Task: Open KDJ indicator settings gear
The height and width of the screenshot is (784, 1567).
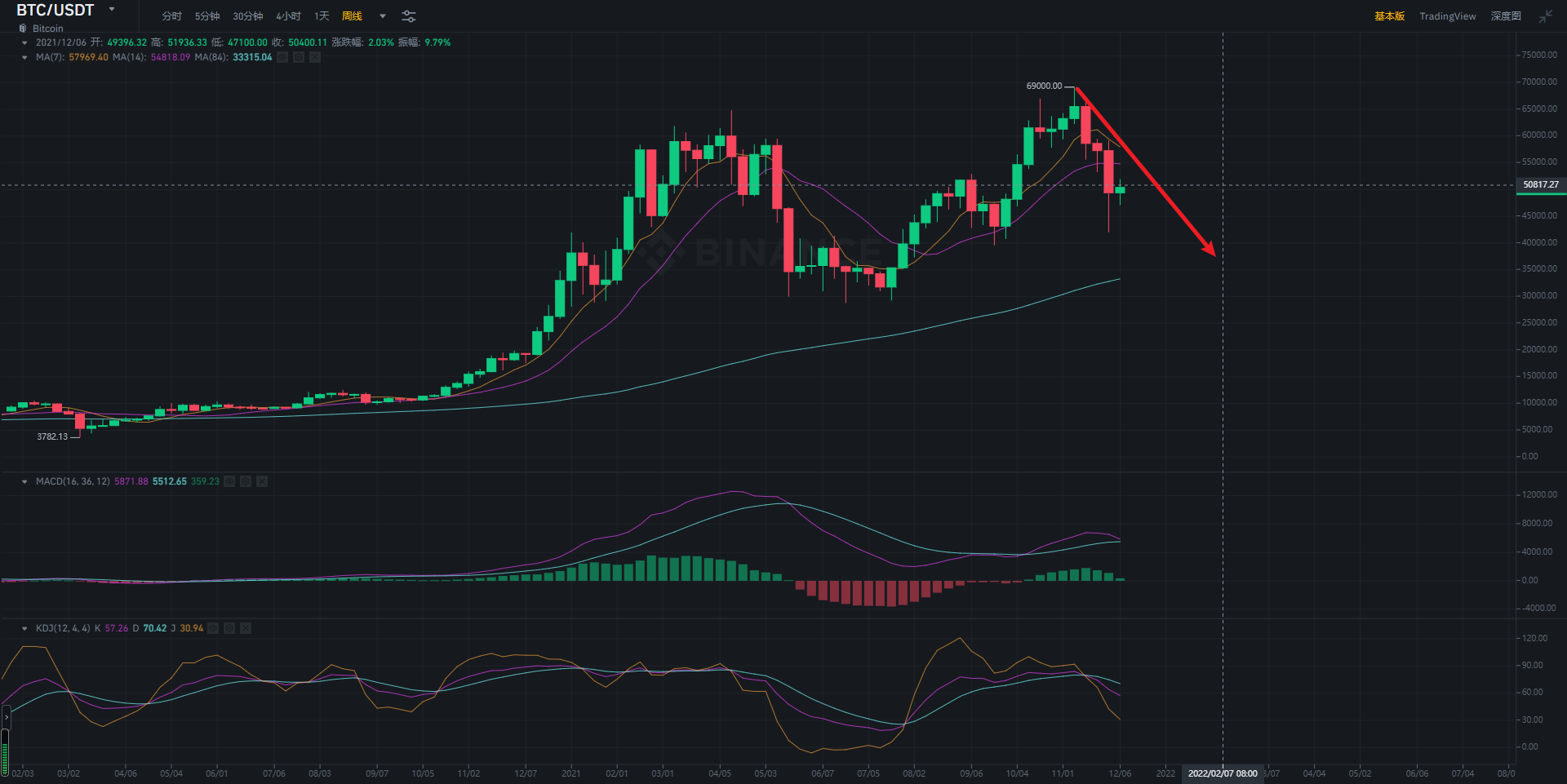Action: (229, 628)
